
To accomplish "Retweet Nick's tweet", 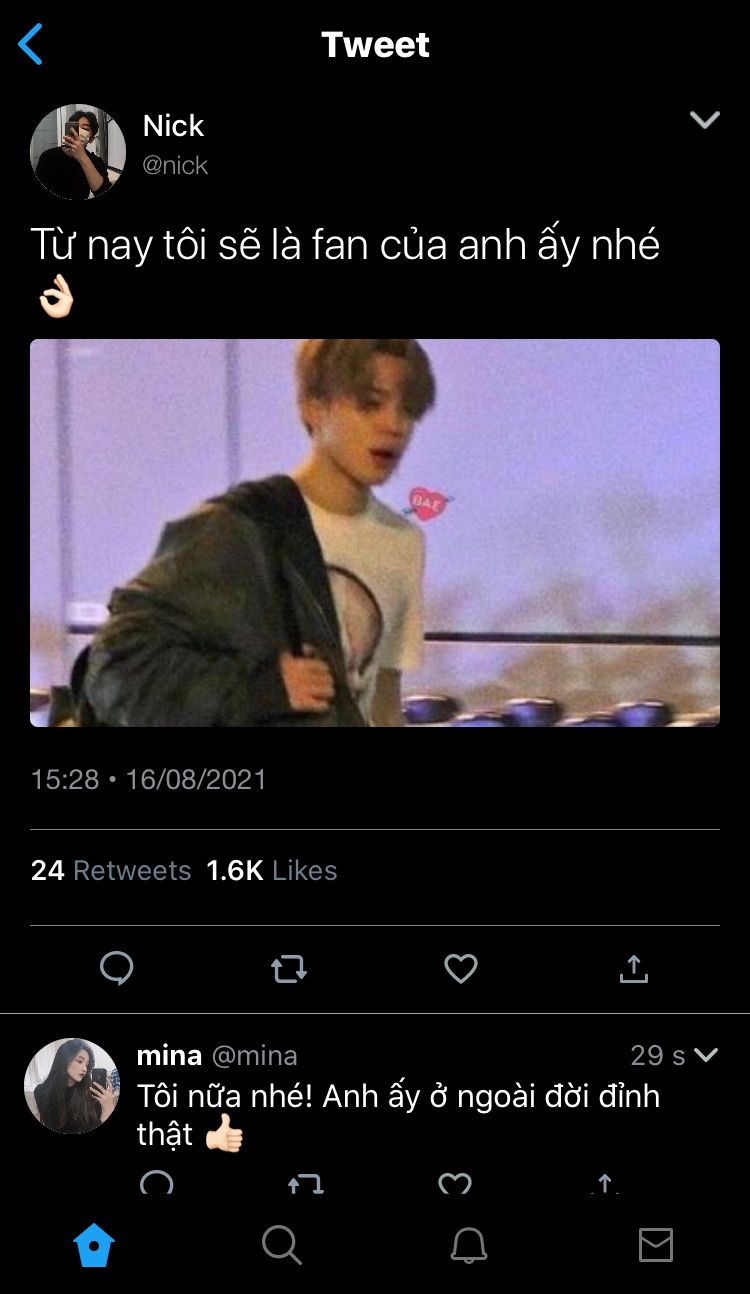I will tap(289, 968).
